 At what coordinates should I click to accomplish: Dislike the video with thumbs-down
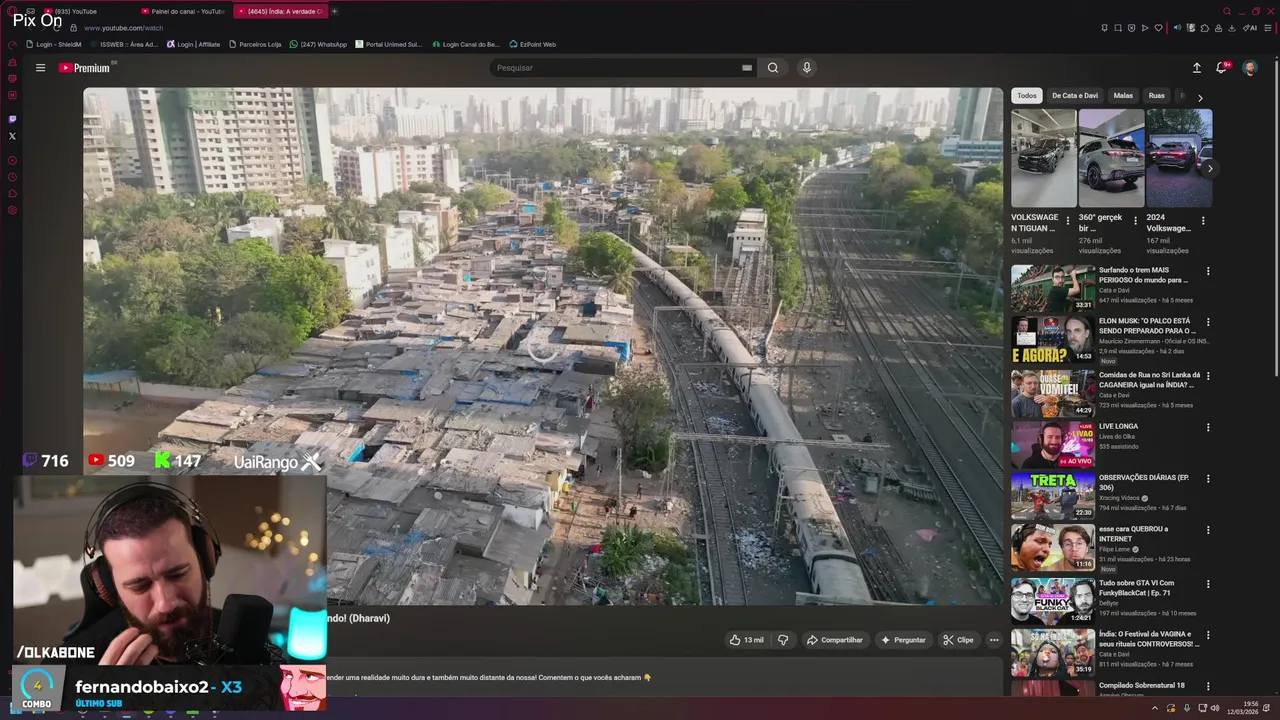point(783,640)
